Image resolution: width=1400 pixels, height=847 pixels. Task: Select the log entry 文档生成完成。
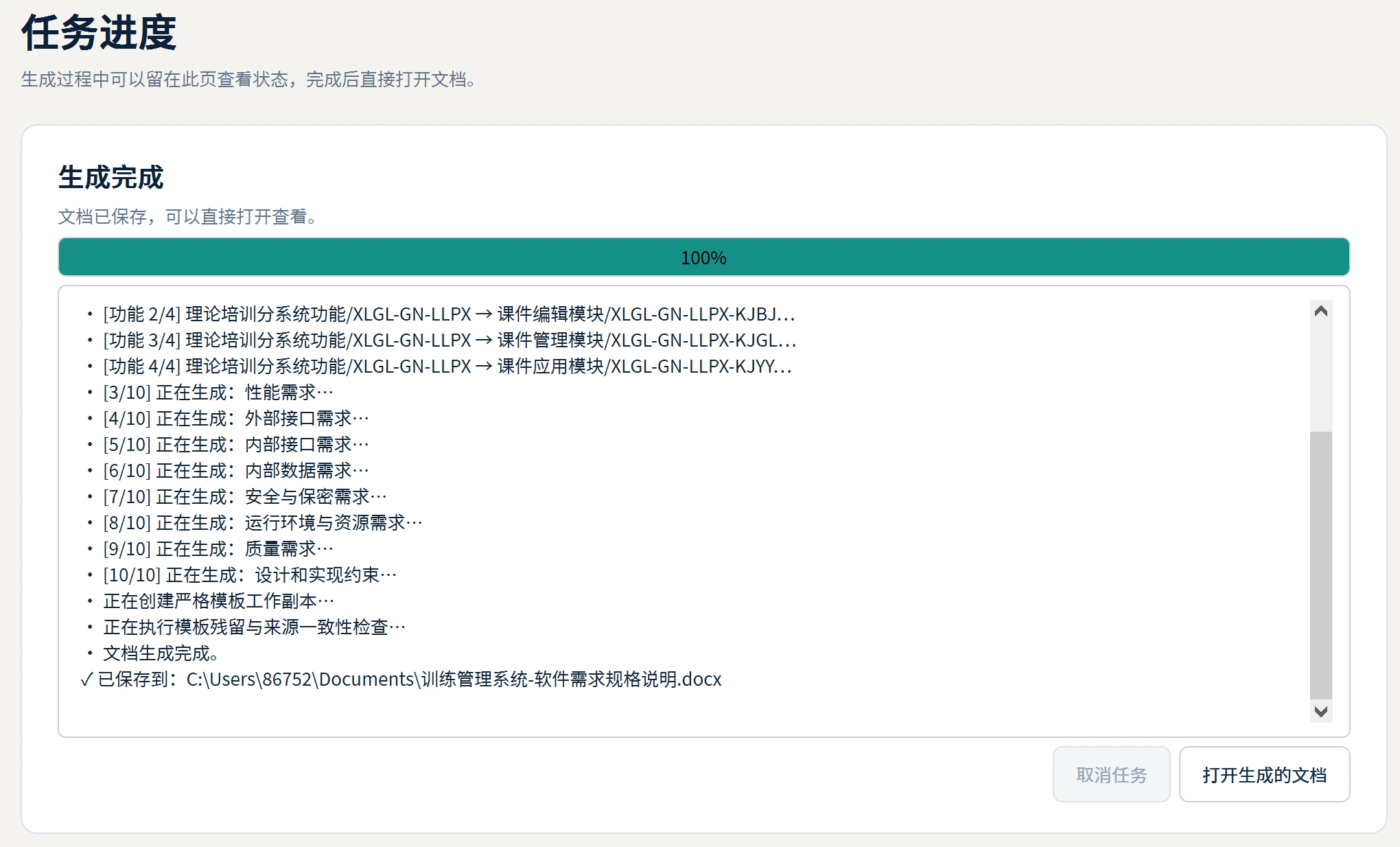pyautogui.click(x=161, y=653)
